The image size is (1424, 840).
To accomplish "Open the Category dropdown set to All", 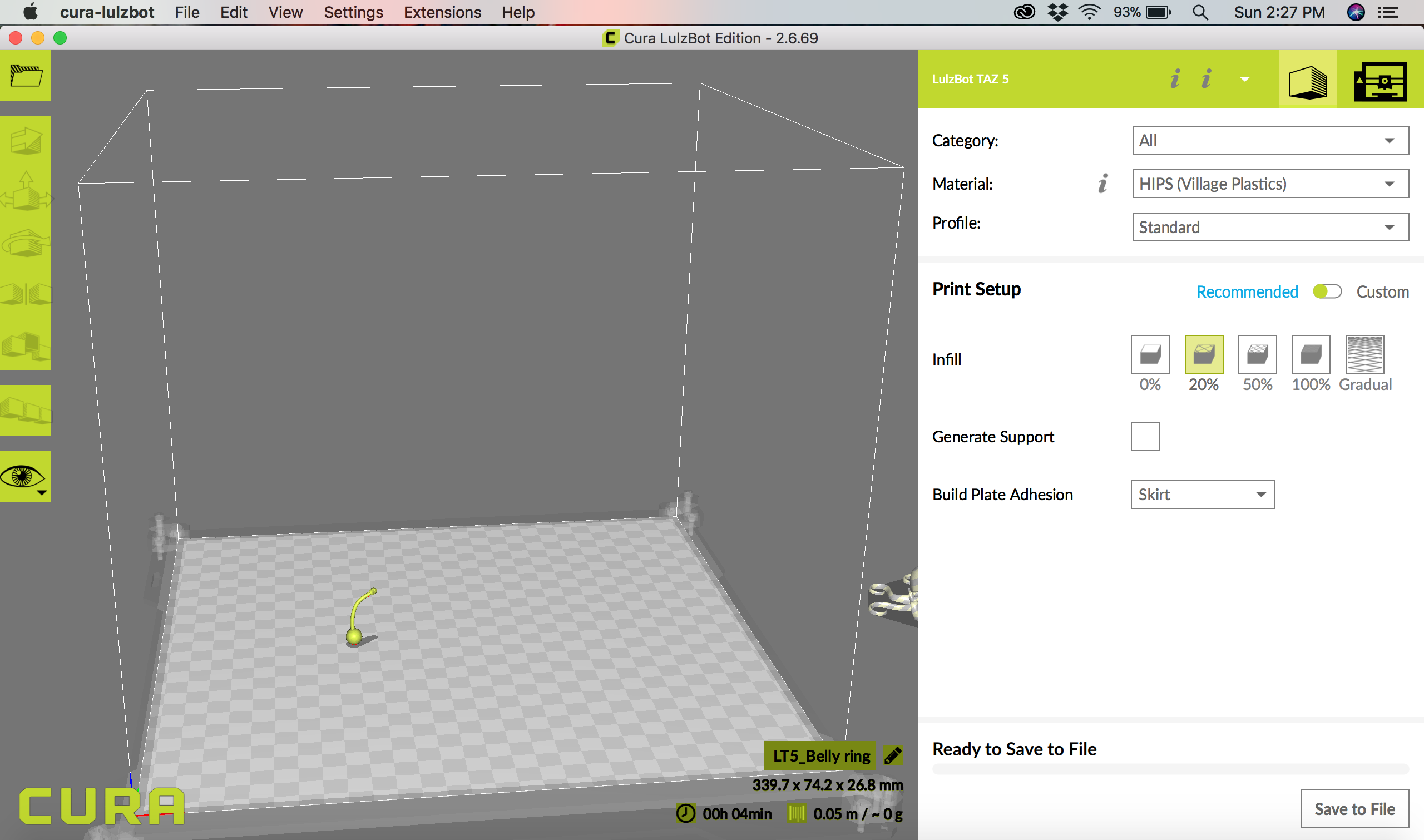I will coord(1270,140).
